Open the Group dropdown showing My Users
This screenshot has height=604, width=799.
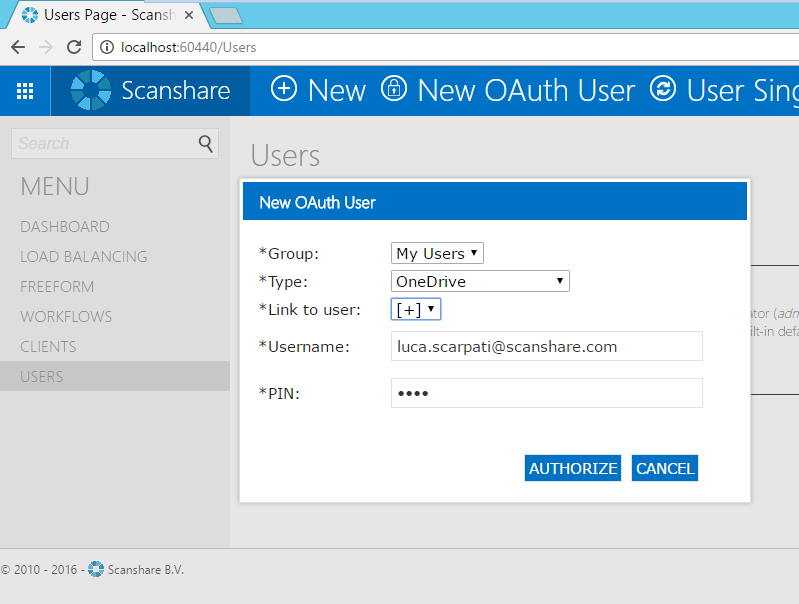tap(437, 253)
